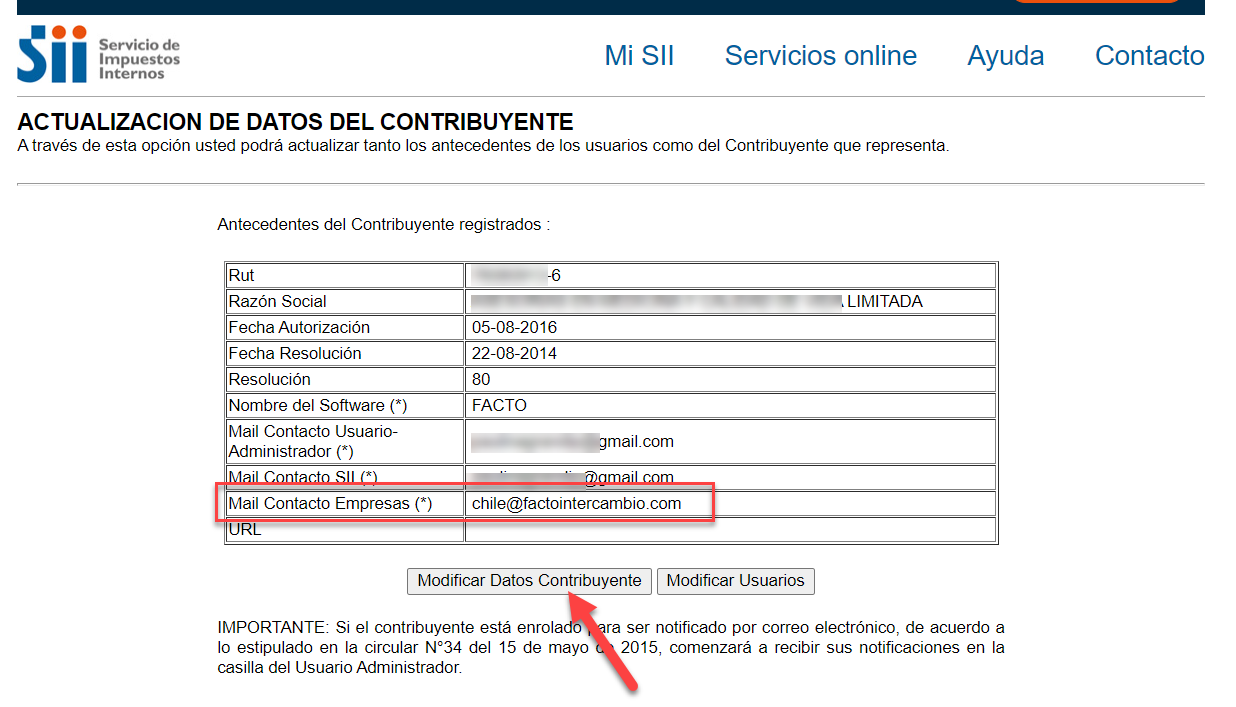The image size is (1236, 707).
Task: Select the Fecha Resolución date 22-08-2014
Action: pos(514,353)
